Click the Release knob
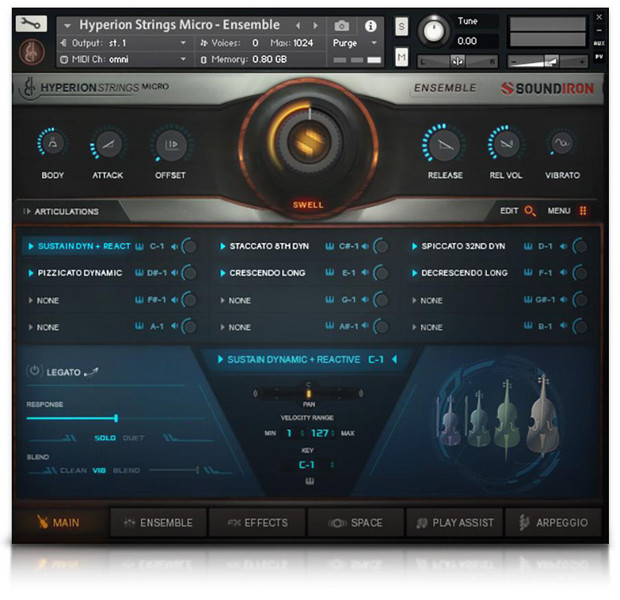620x600 pixels. [x=445, y=145]
